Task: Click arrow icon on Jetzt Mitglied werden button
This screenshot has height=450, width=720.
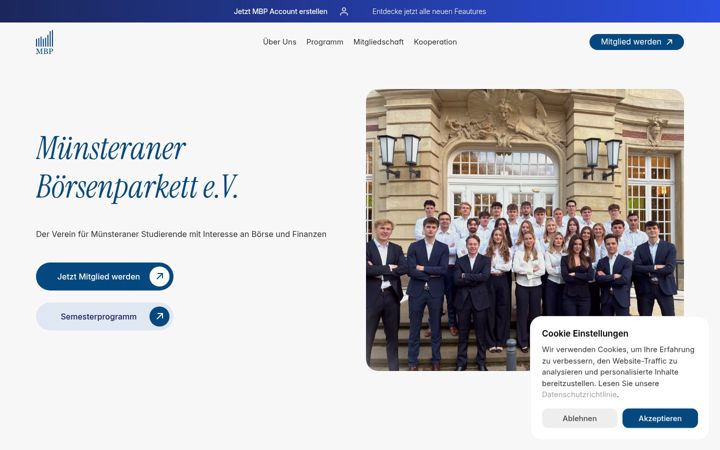Action: click(159, 276)
